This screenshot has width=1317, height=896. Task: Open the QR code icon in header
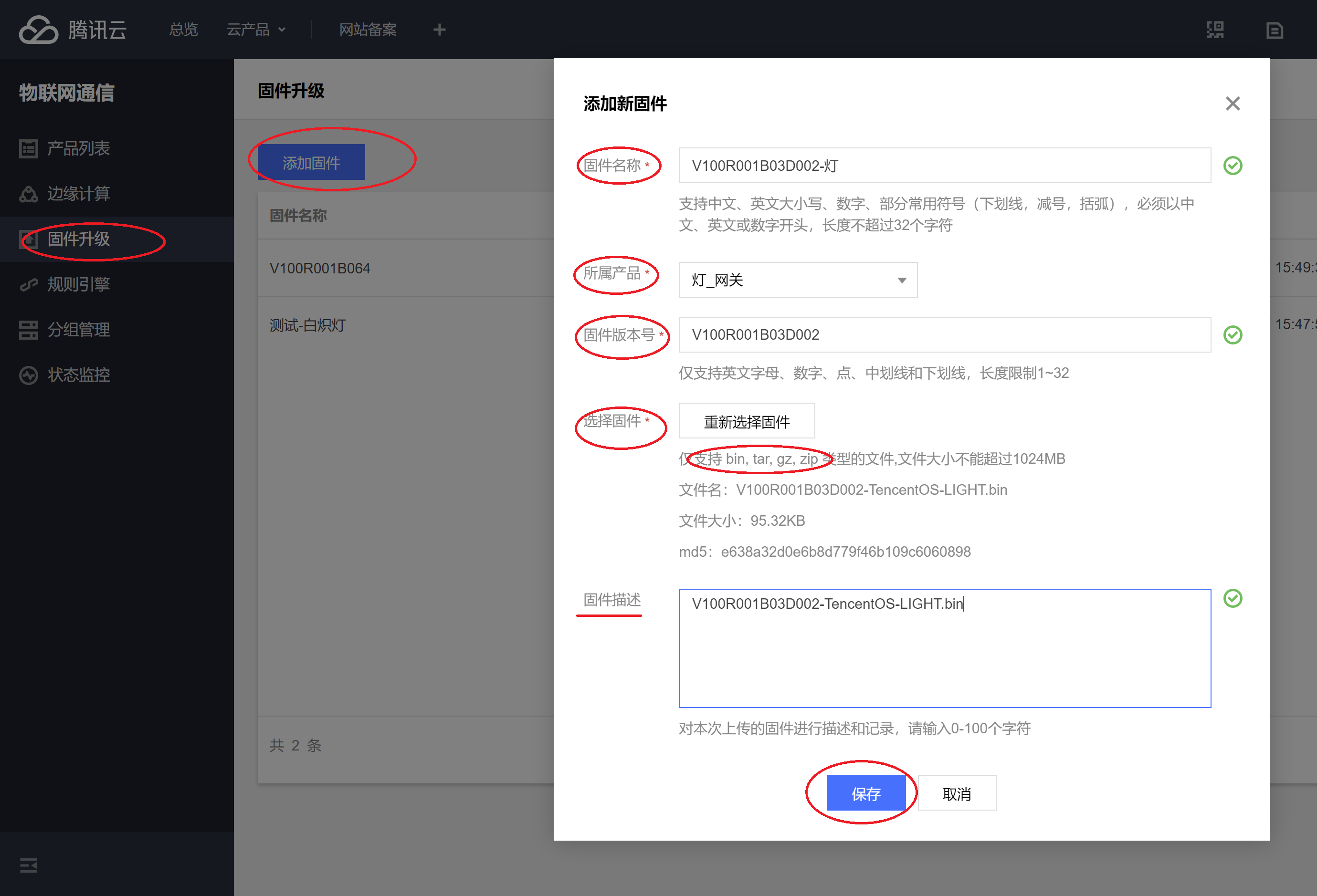[1215, 30]
